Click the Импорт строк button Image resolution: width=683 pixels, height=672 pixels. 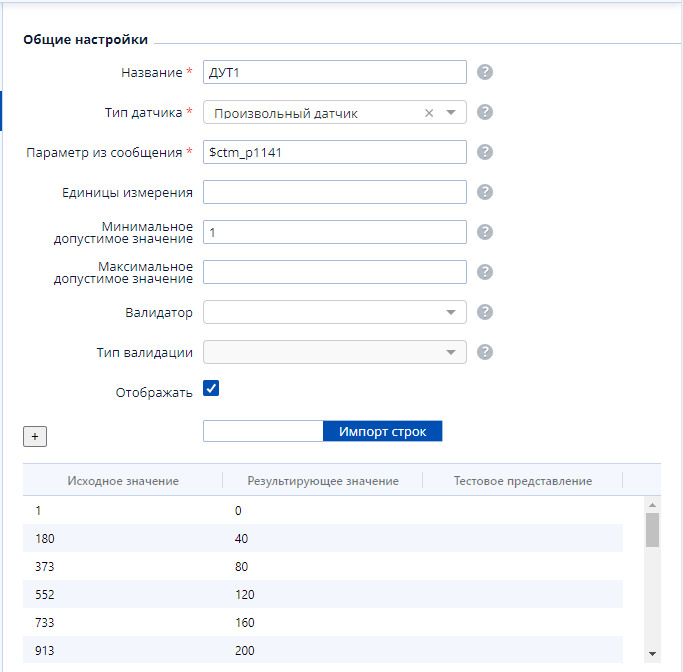click(382, 431)
